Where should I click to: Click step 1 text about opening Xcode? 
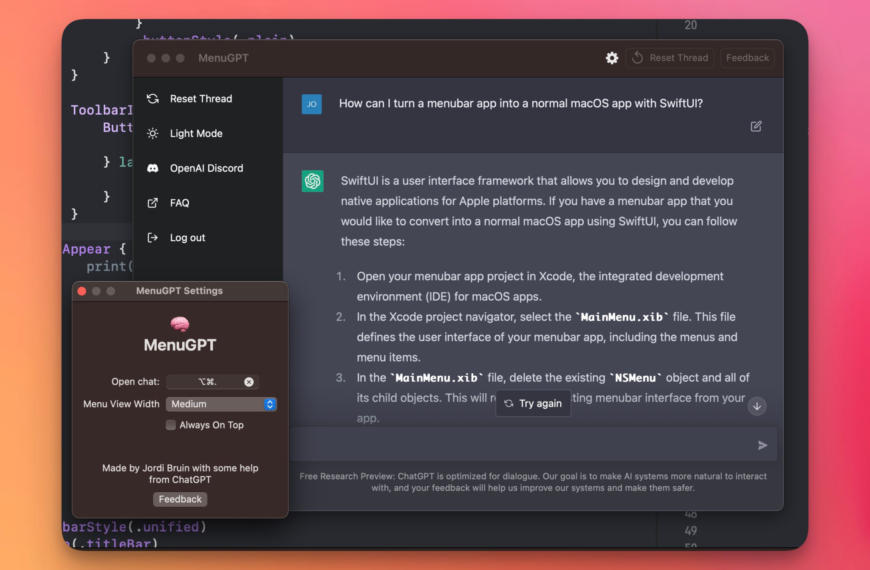pyautogui.click(x=540, y=286)
